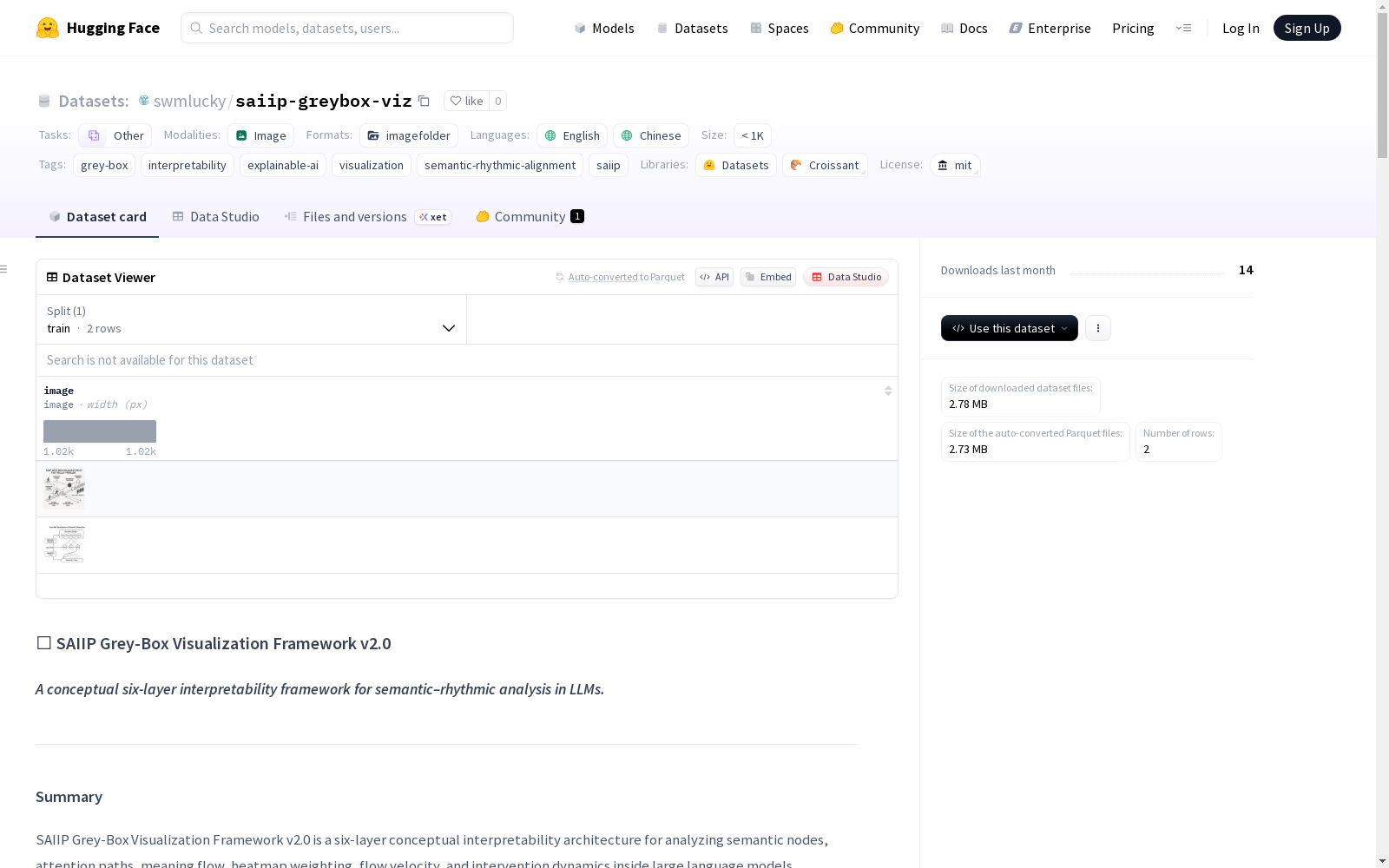Go to Models in the top navigation
1389x868 pixels.
click(604, 28)
